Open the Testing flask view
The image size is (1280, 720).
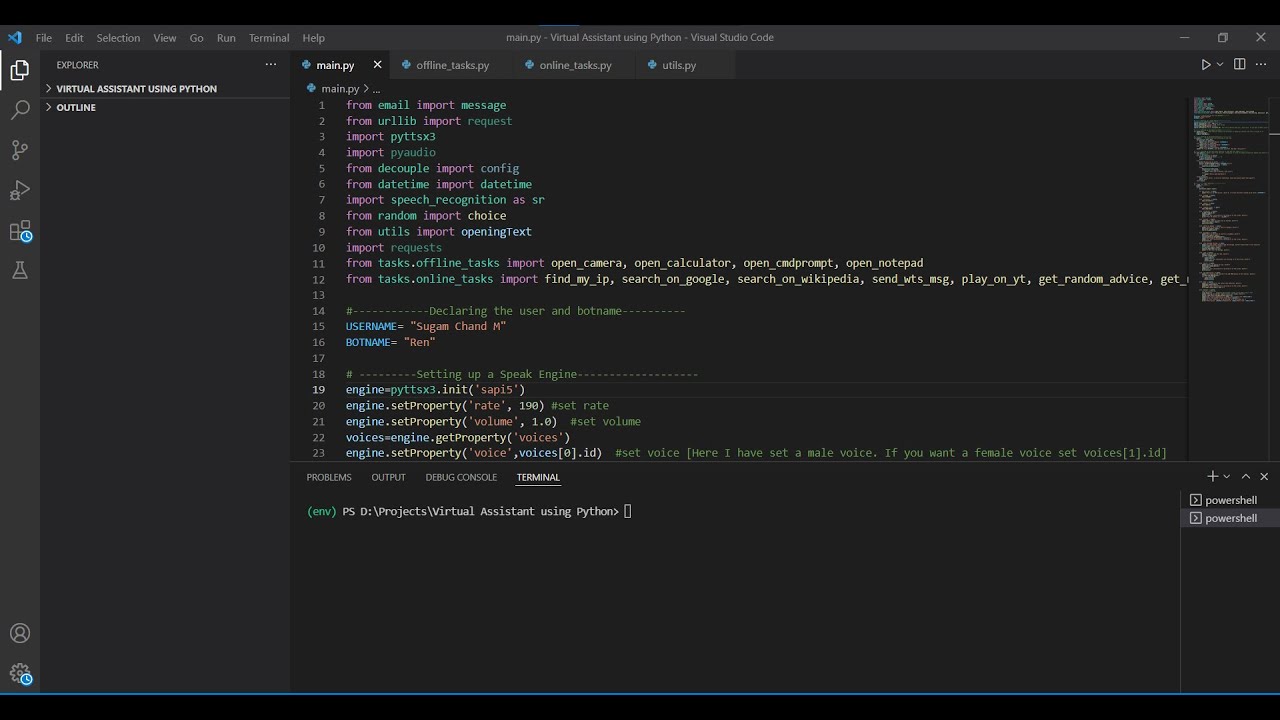20,271
